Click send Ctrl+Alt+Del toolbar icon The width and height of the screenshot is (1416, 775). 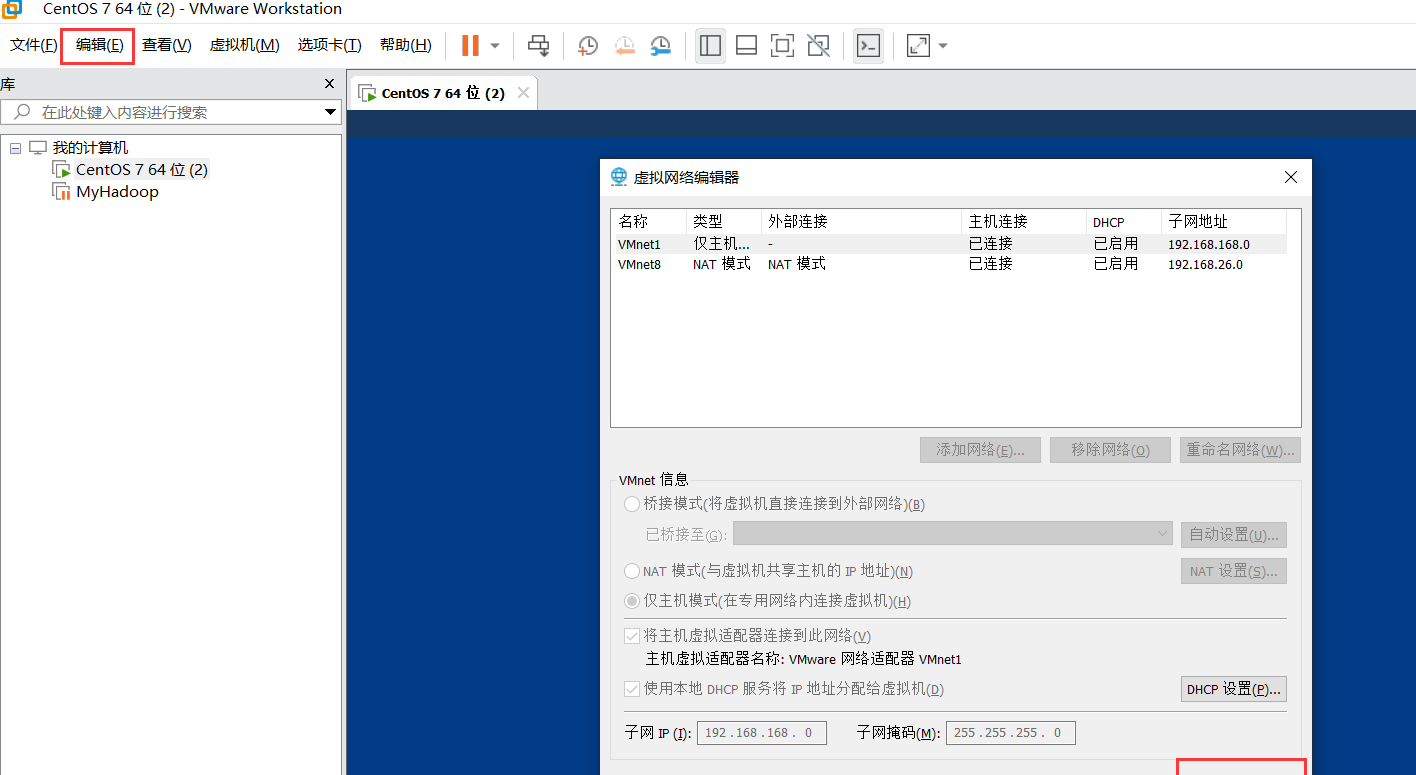(539, 45)
